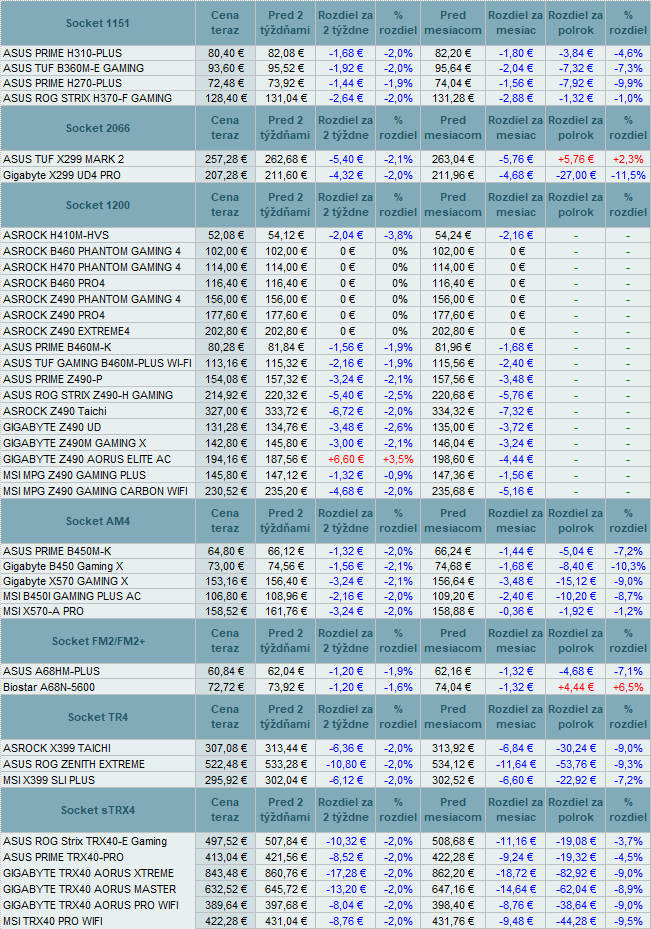
Task: Select ASUS ROG Strix TRX40-E Gaming name
Action: coord(85,841)
